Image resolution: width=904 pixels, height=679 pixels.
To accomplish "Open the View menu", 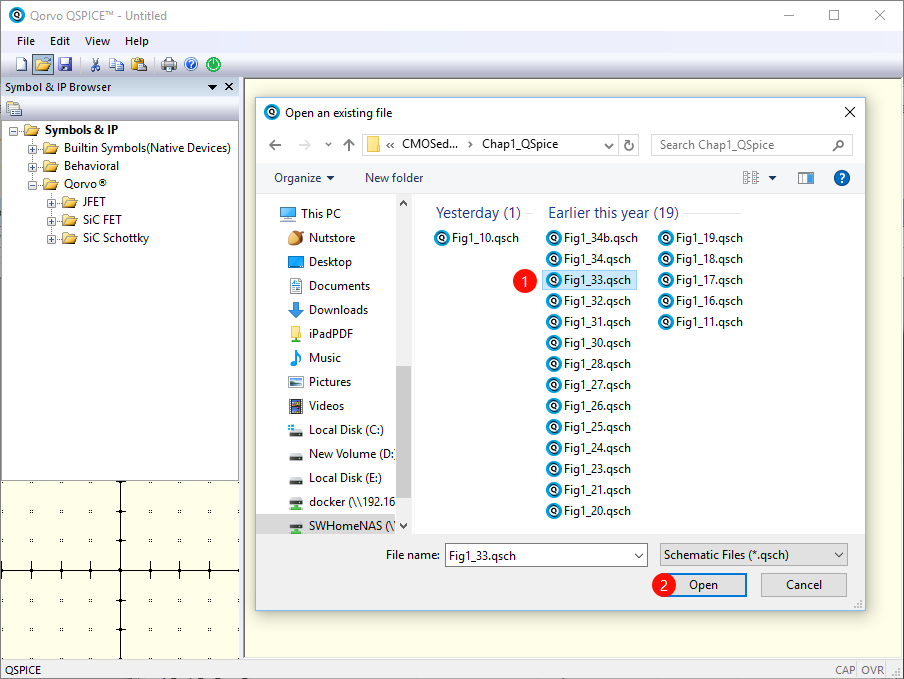I will coord(97,41).
